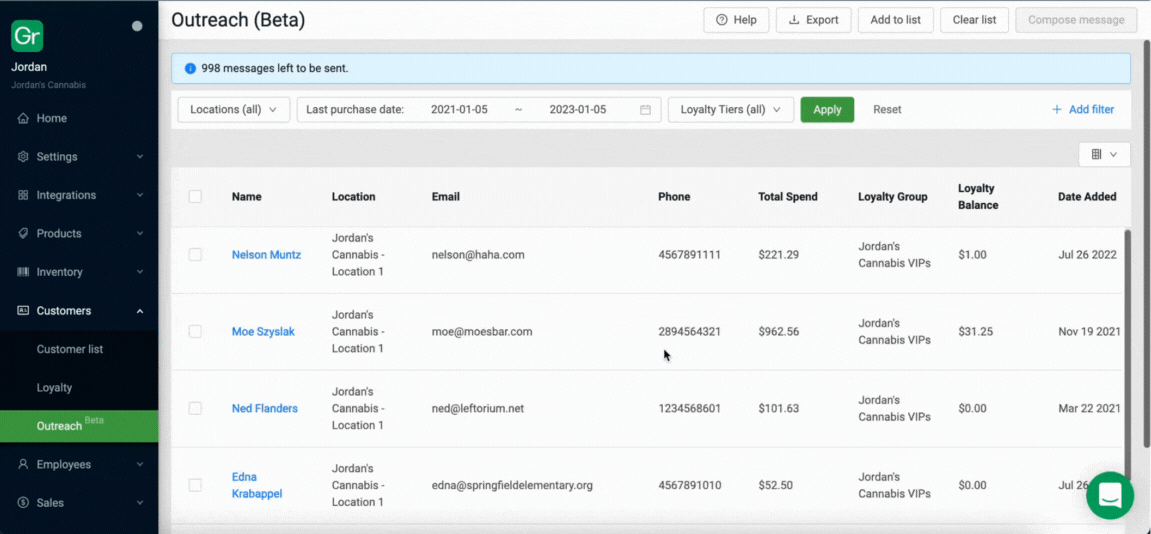The image size is (1151, 534).
Task: Click the Gr logo icon
Action: pyautogui.click(x=27, y=35)
